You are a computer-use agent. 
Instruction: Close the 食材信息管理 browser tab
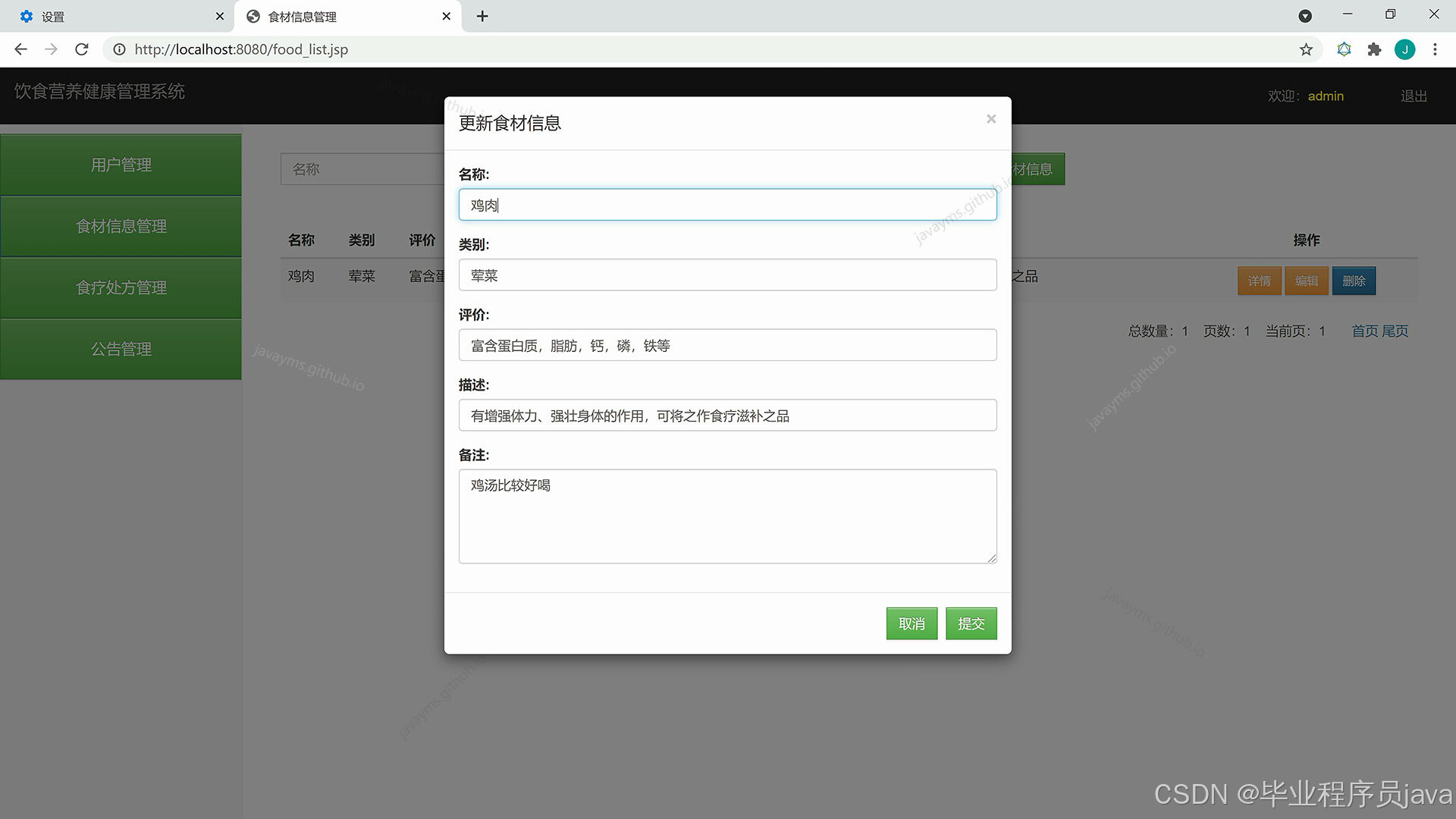coord(446,16)
